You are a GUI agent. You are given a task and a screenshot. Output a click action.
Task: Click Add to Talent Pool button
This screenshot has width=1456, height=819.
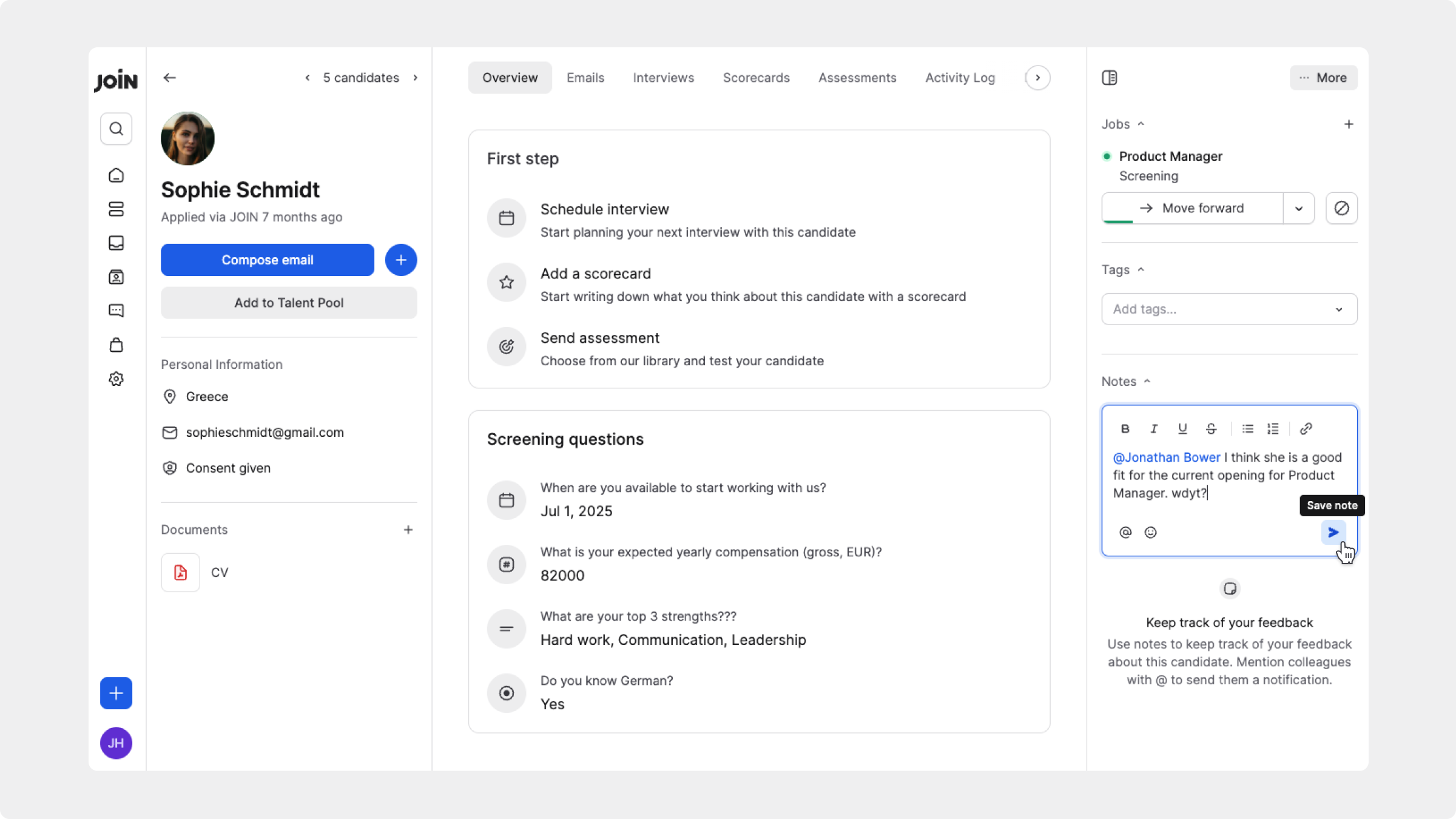(x=289, y=303)
